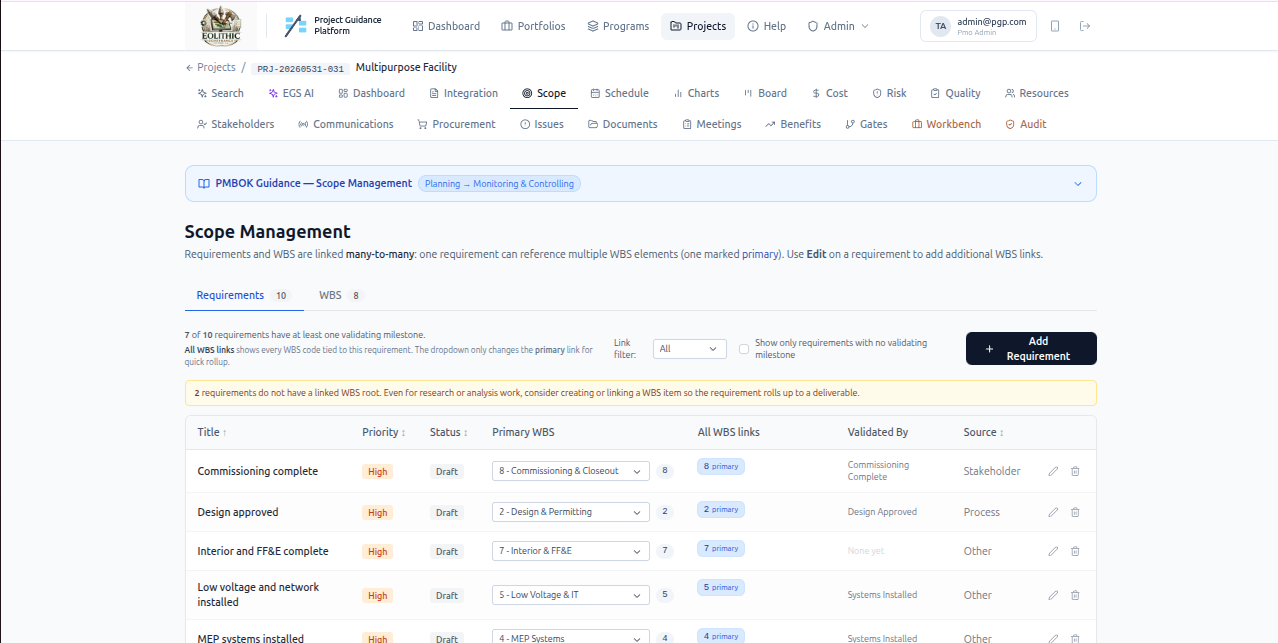Edit the Interior and FF&E complete requirement

1053,551
